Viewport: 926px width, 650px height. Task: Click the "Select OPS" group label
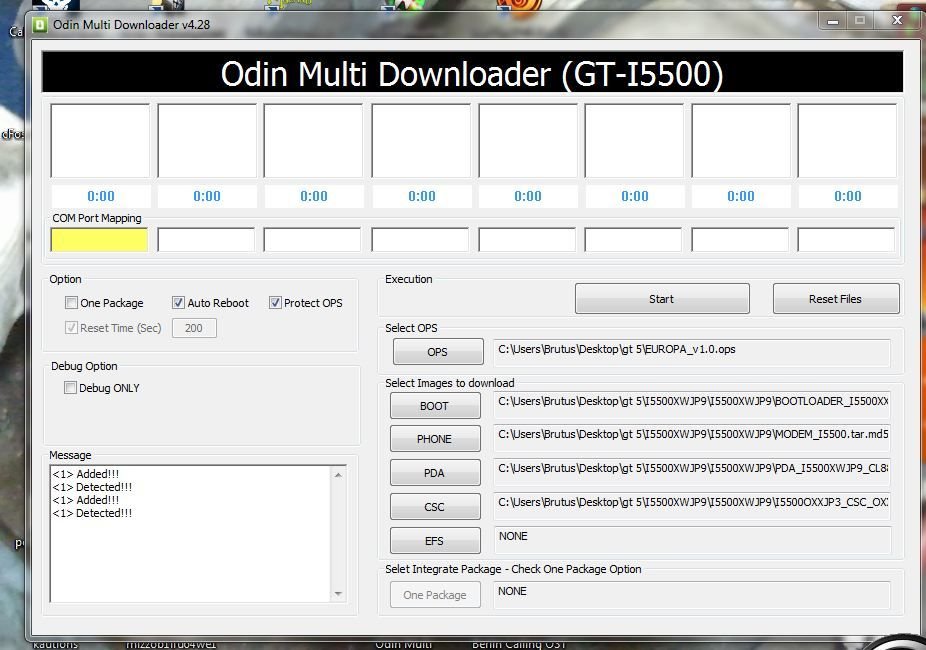point(412,328)
